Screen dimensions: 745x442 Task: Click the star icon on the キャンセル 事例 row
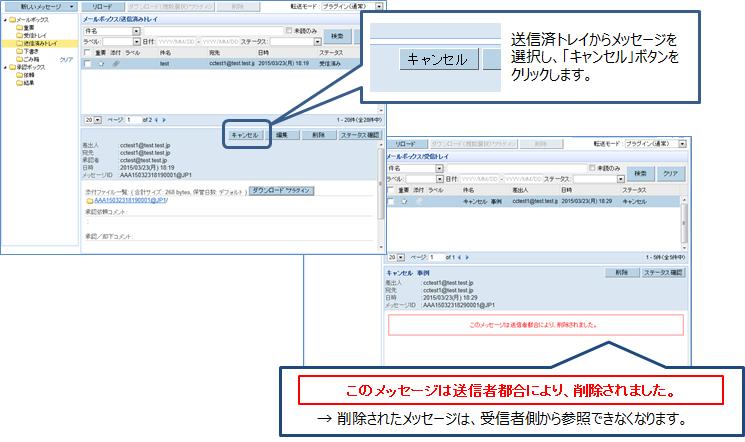pos(406,201)
